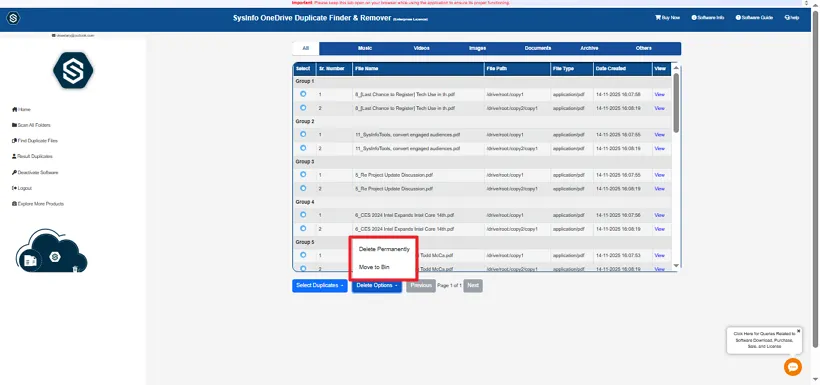Screen dimensions: 820x385
Task: Open Find Duplicate Files in sidebar
Action: 35,141
